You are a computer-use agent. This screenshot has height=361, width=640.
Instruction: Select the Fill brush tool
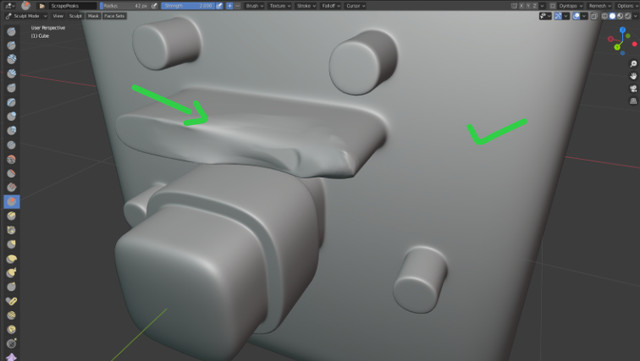coord(11,187)
